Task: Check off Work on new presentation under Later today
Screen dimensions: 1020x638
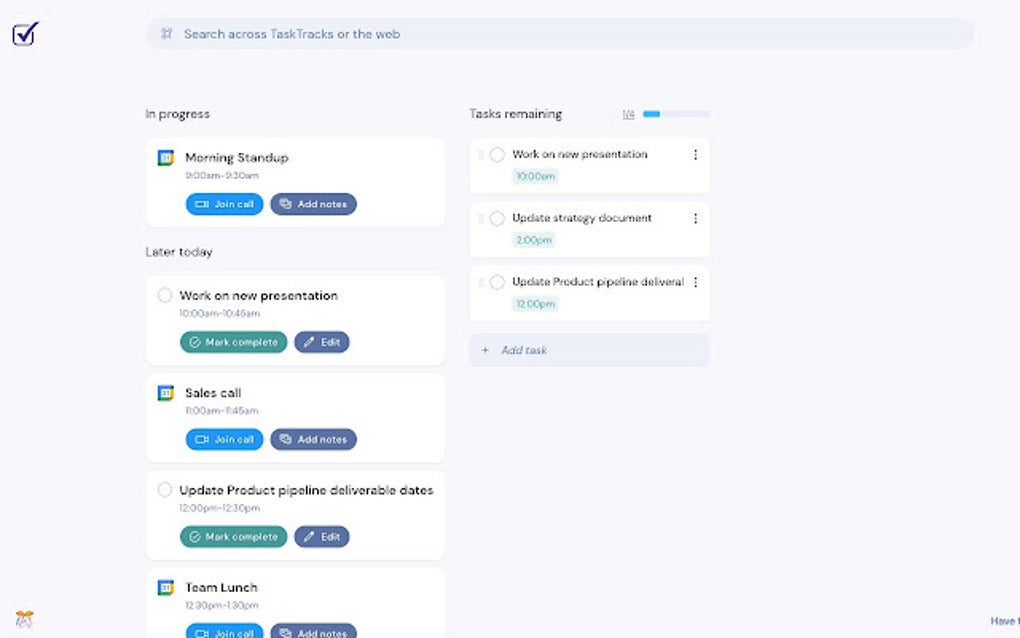Action: [x=165, y=295]
